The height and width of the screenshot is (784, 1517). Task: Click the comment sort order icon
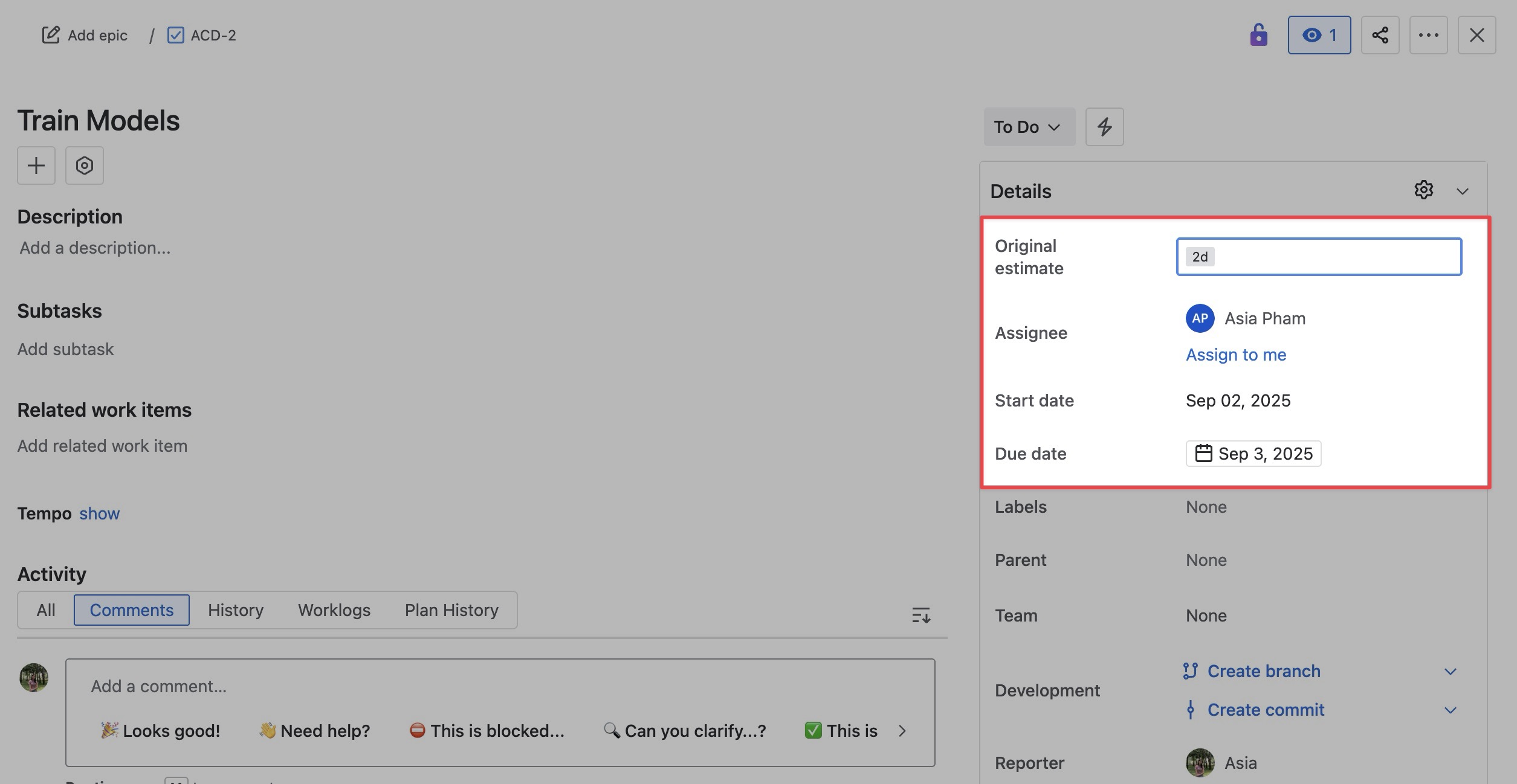pyautogui.click(x=920, y=615)
